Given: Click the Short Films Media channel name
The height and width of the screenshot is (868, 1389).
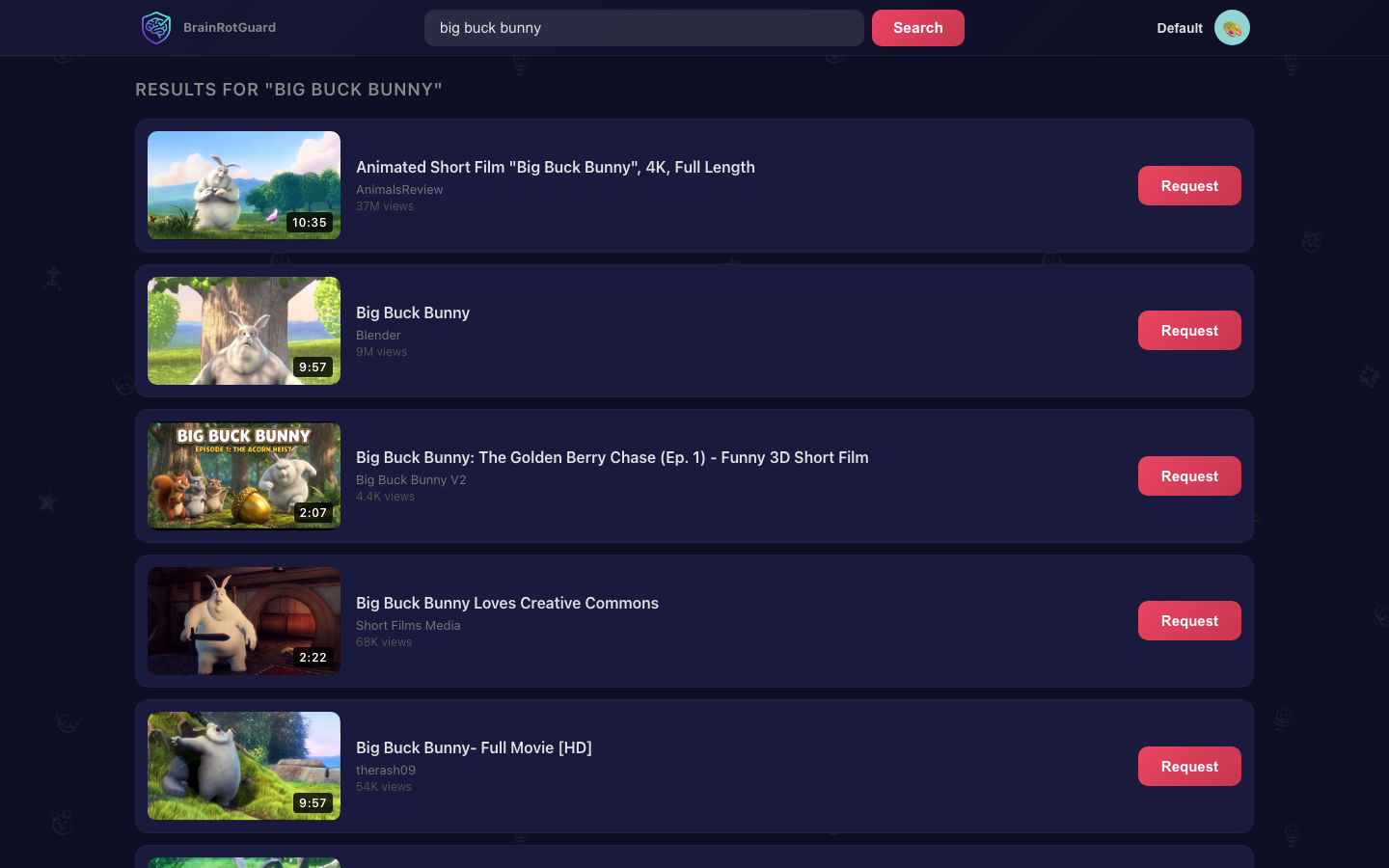Looking at the screenshot, I should (x=408, y=626).
